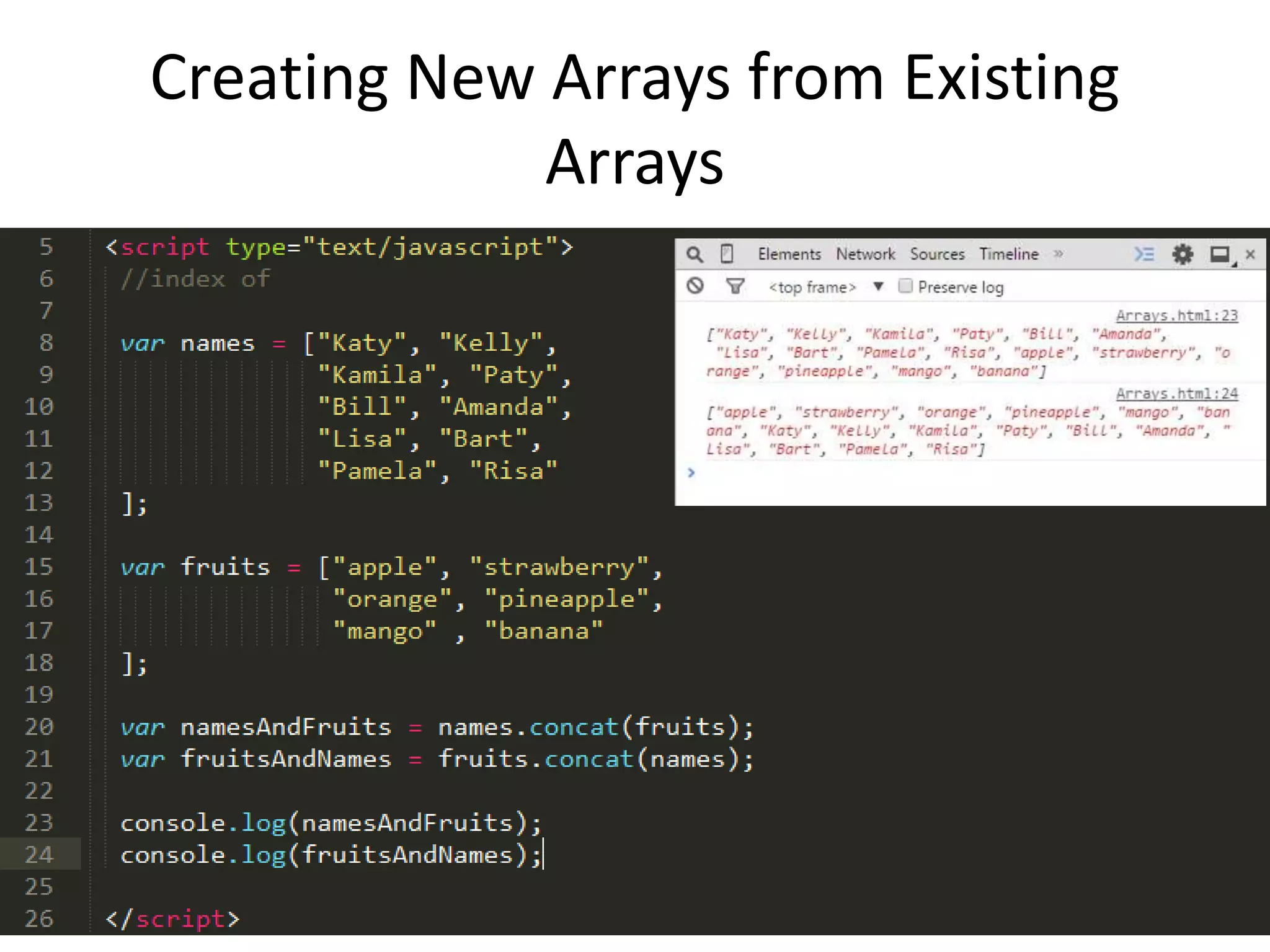Open the DevTools inspect element magnifier
The image size is (1270, 952).
coord(695,255)
